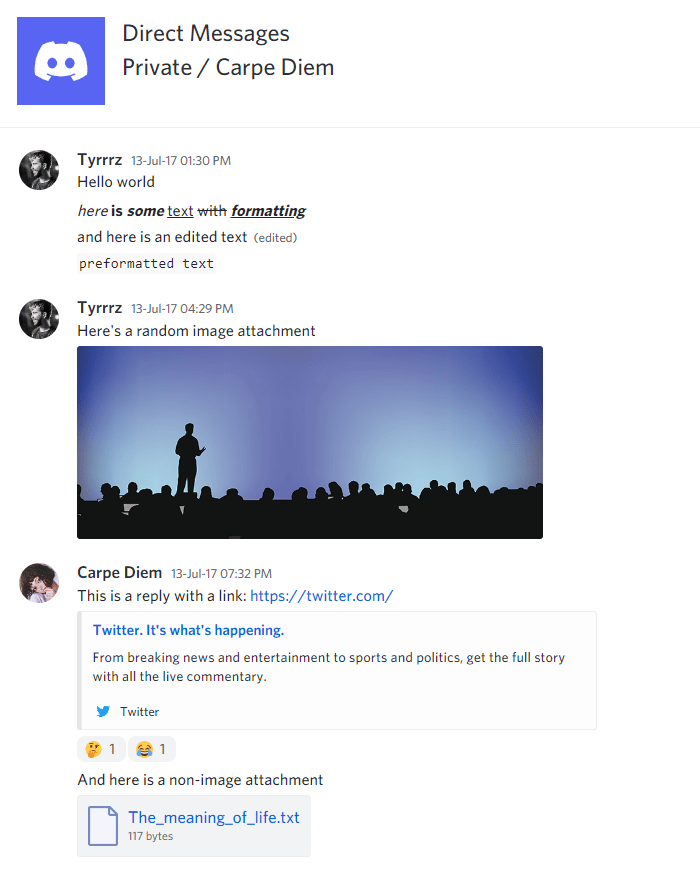Click the Discord logo icon
This screenshot has height=870, width=700.
[60, 60]
